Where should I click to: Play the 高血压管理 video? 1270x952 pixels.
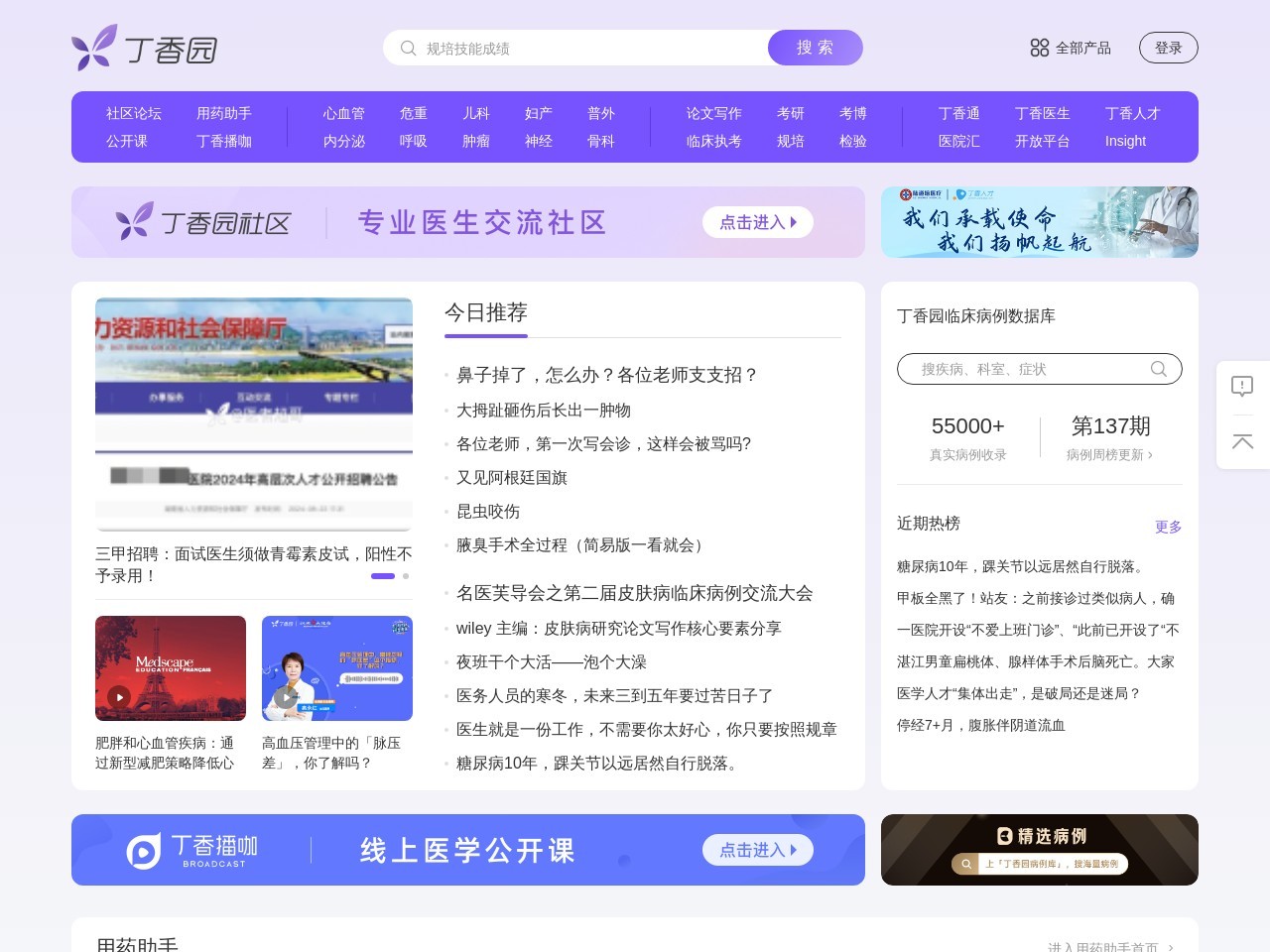(x=286, y=698)
